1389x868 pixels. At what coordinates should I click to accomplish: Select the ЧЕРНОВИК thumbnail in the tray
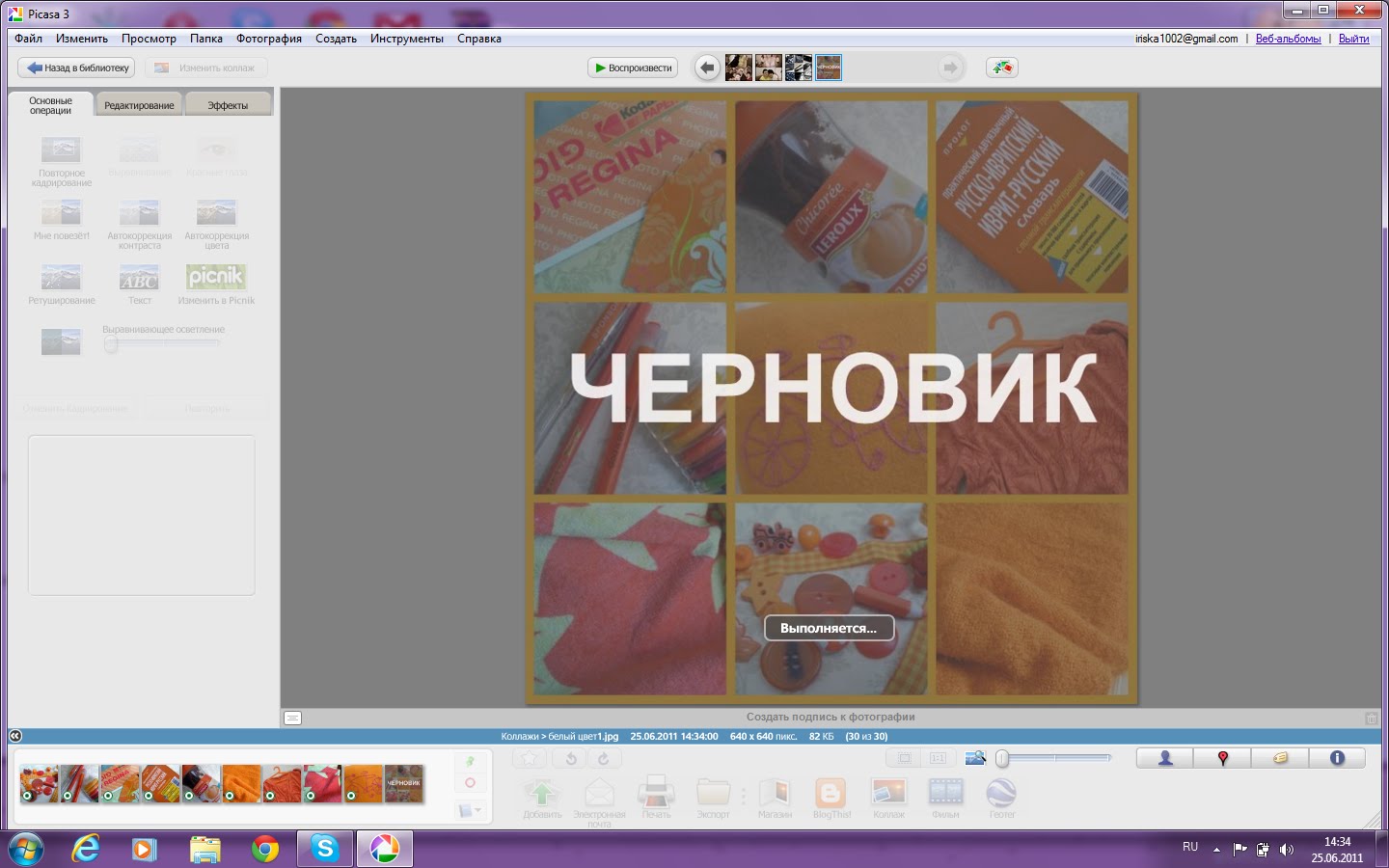point(404,784)
